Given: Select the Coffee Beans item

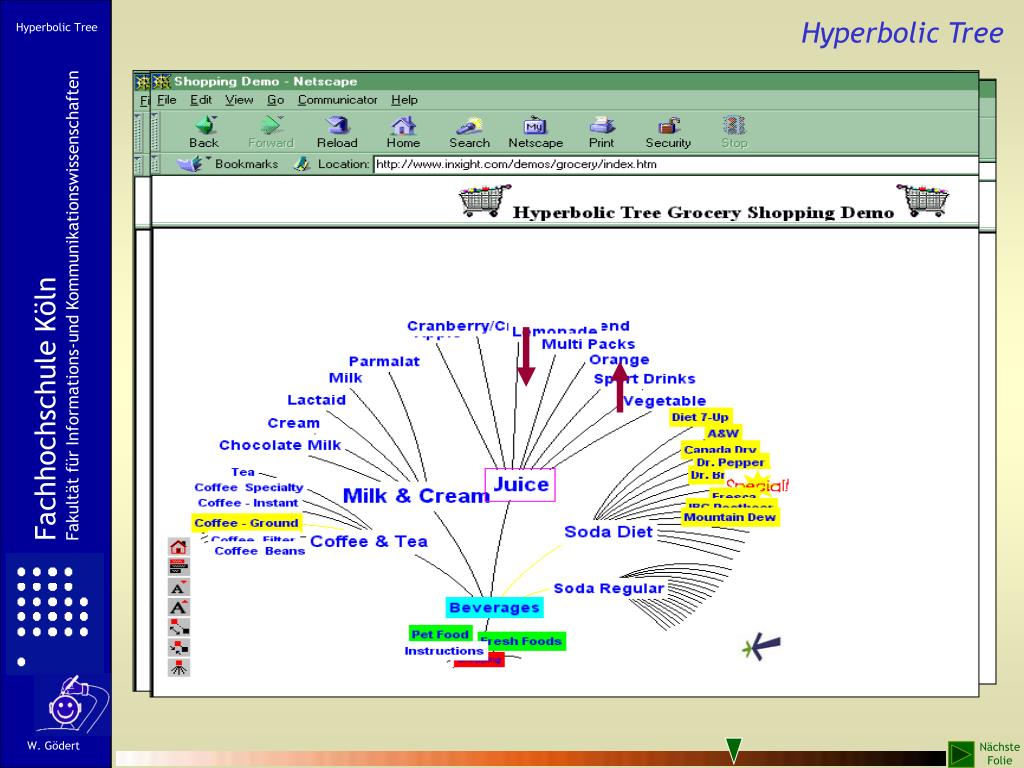Looking at the screenshot, I should pos(260,551).
